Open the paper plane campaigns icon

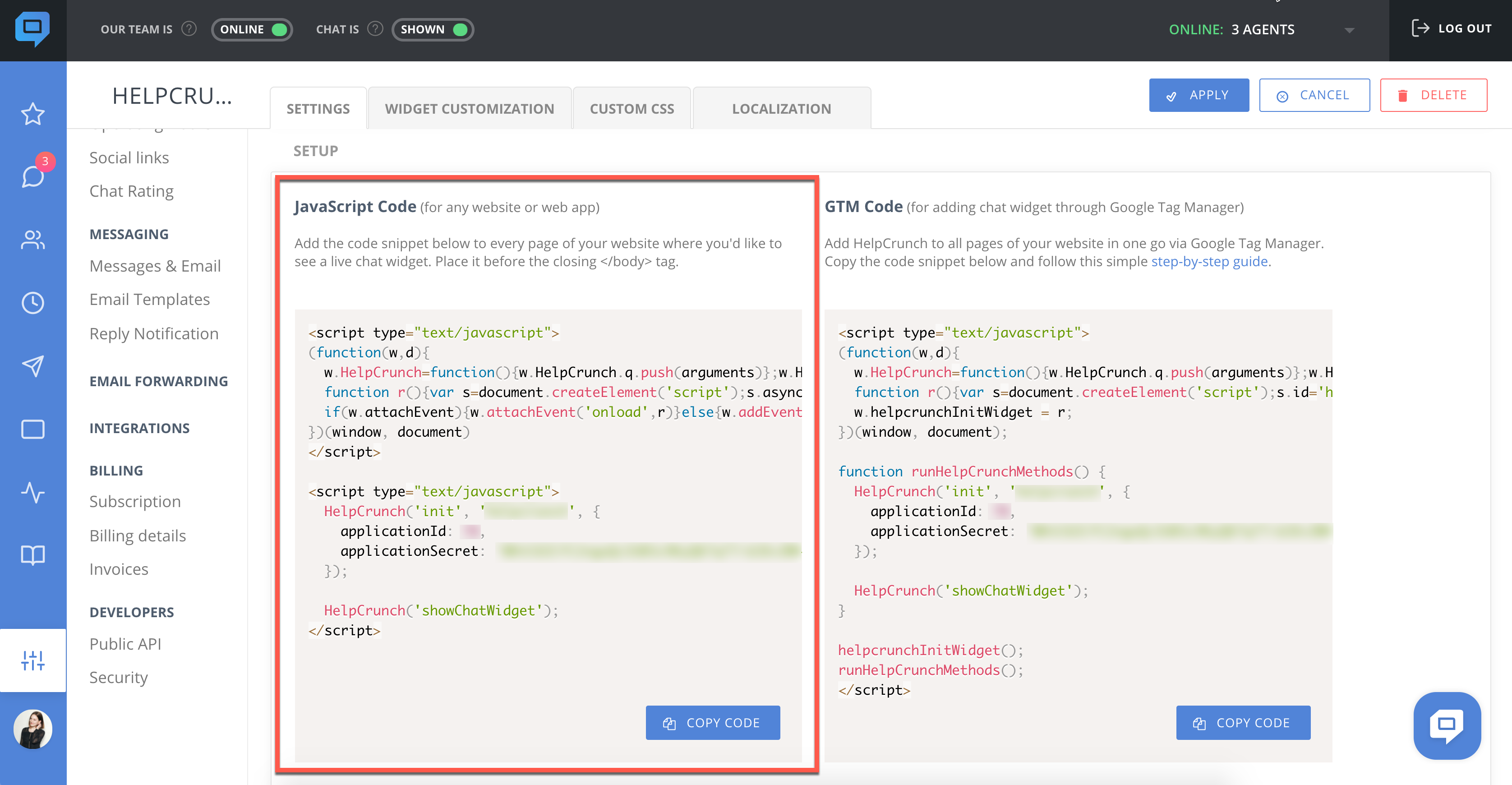click(33, 366)
